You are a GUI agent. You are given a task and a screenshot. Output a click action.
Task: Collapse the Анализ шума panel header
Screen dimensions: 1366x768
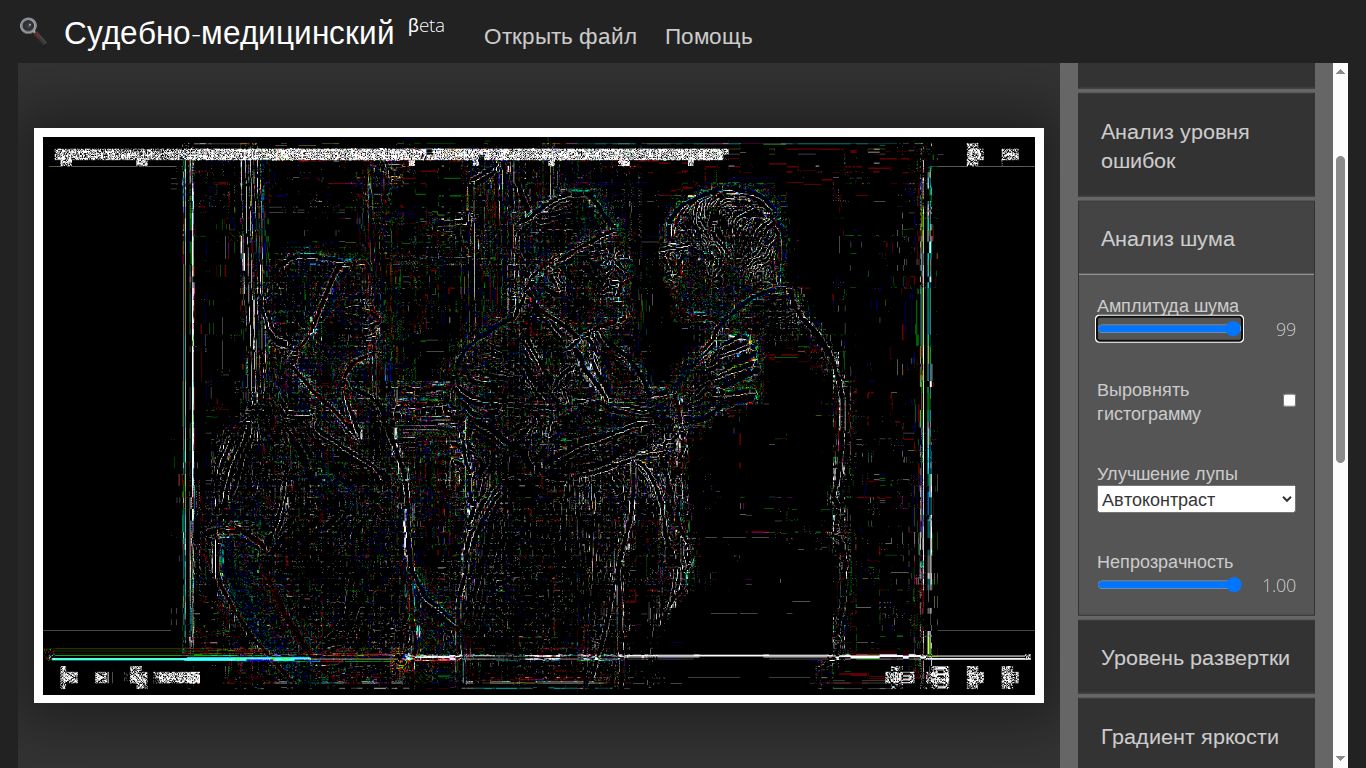(1196, 239)
